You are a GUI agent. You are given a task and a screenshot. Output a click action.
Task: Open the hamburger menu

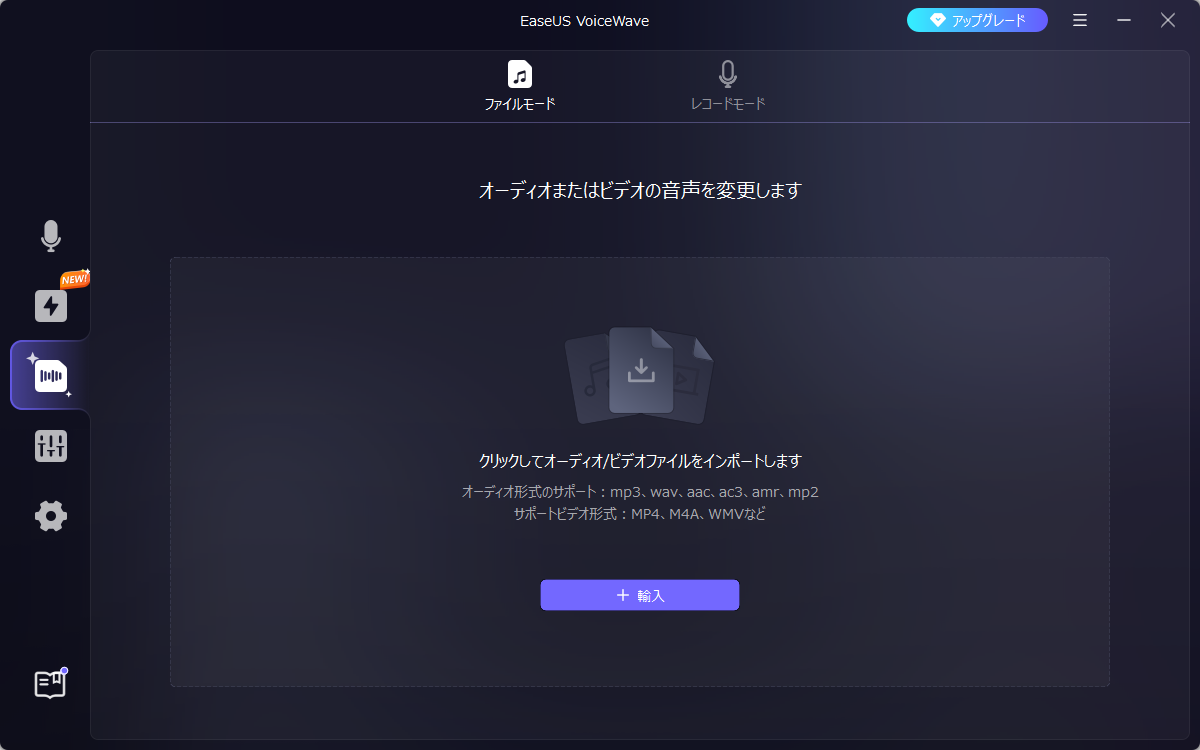[x=1080, y=19]
